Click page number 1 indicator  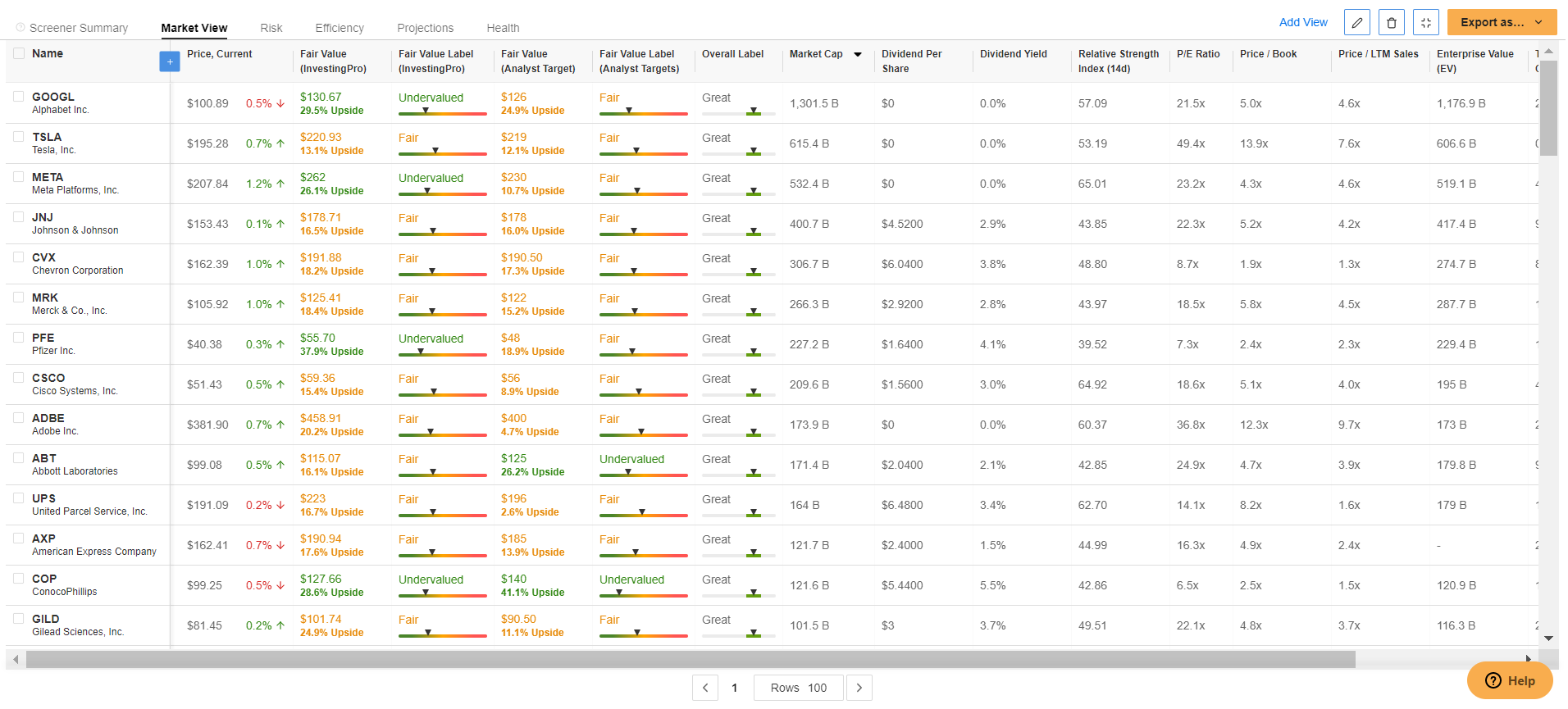pos(735,688)
